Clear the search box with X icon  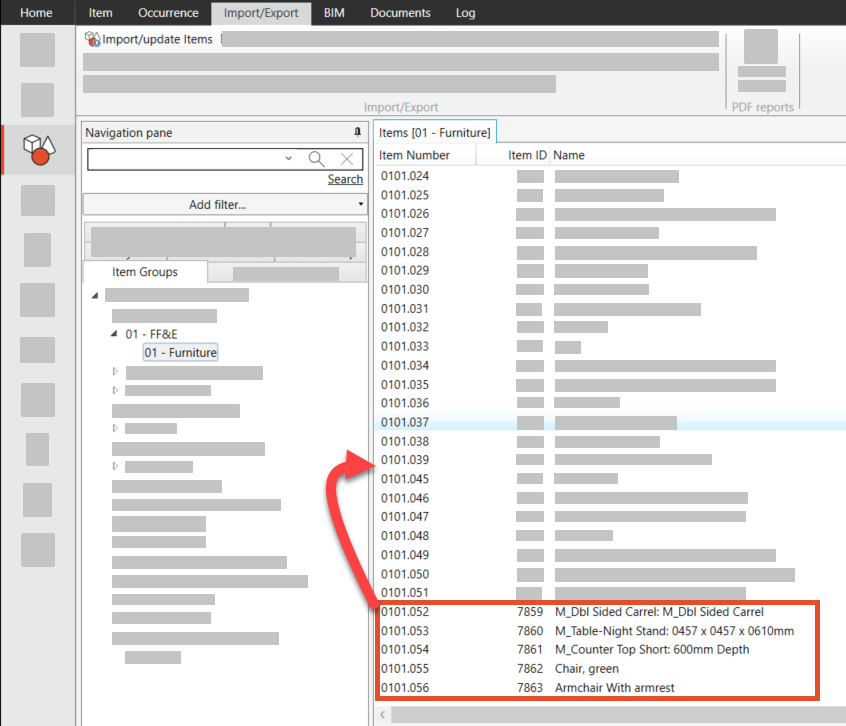coord(346,159)
